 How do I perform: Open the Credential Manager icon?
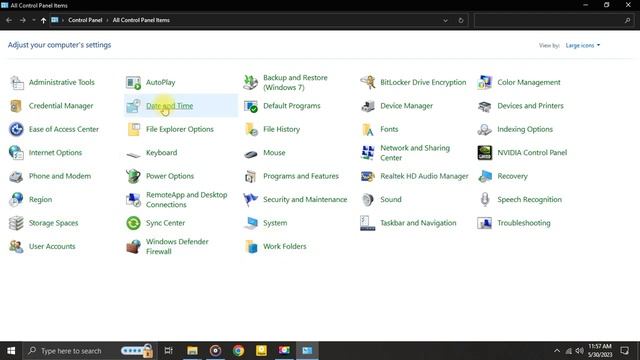pyautogui.click(x=17, y=106)
